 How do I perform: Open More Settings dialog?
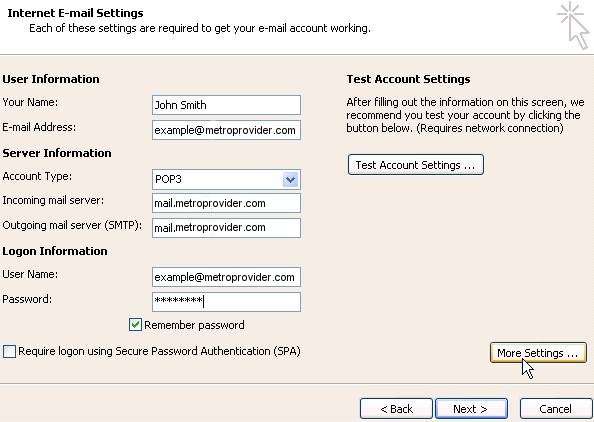click(x=538, y=353)
